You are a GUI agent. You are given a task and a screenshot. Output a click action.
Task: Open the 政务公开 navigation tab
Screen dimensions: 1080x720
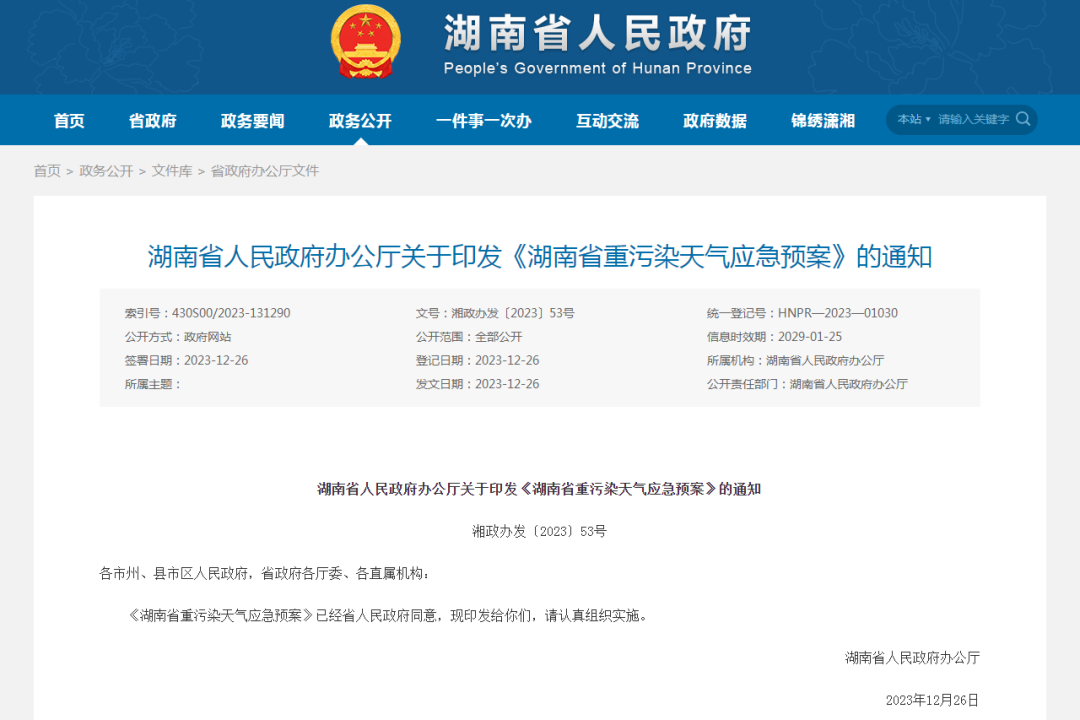[360, 121]
